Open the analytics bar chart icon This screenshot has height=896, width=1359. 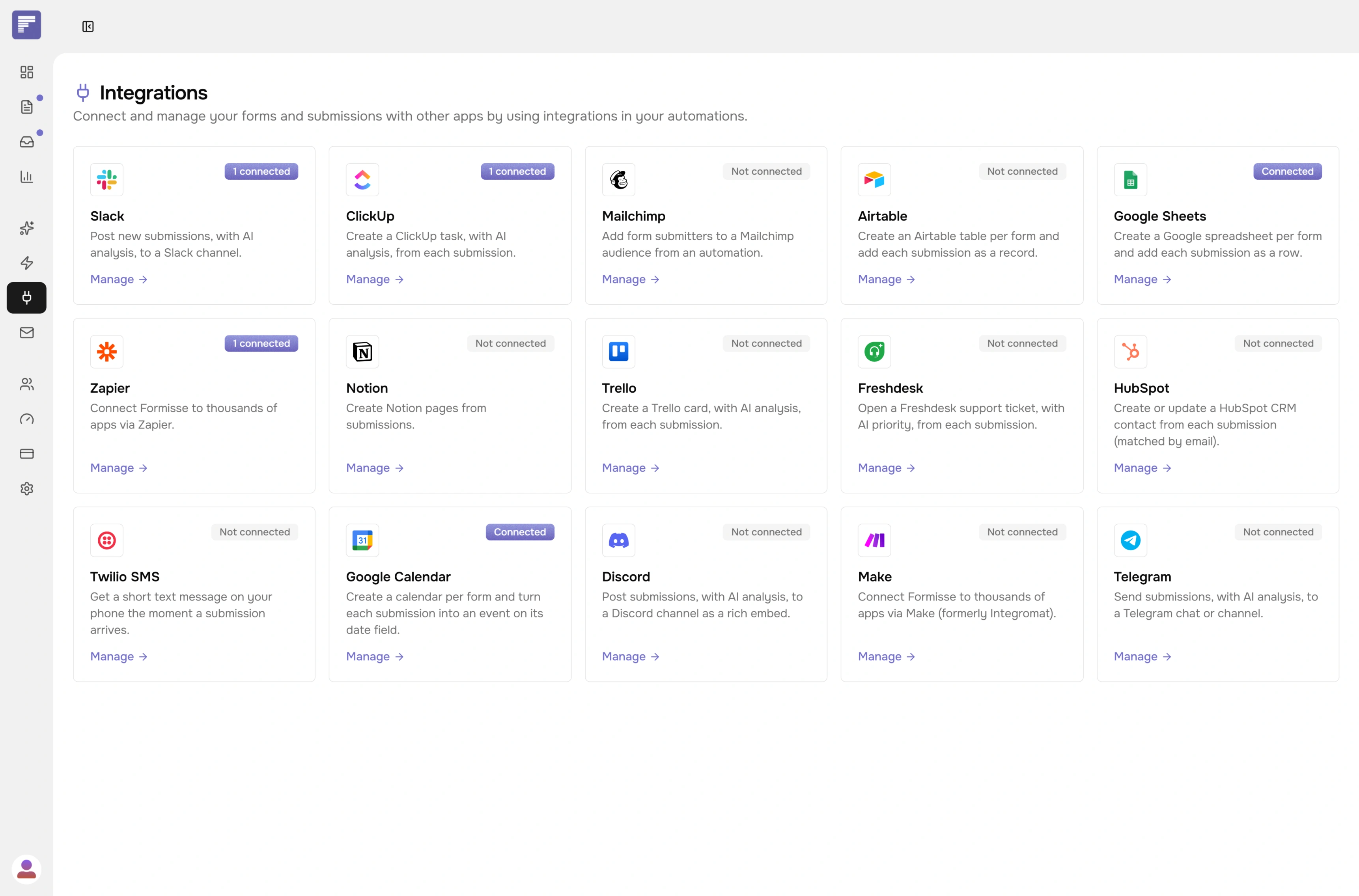pos(26,177)
